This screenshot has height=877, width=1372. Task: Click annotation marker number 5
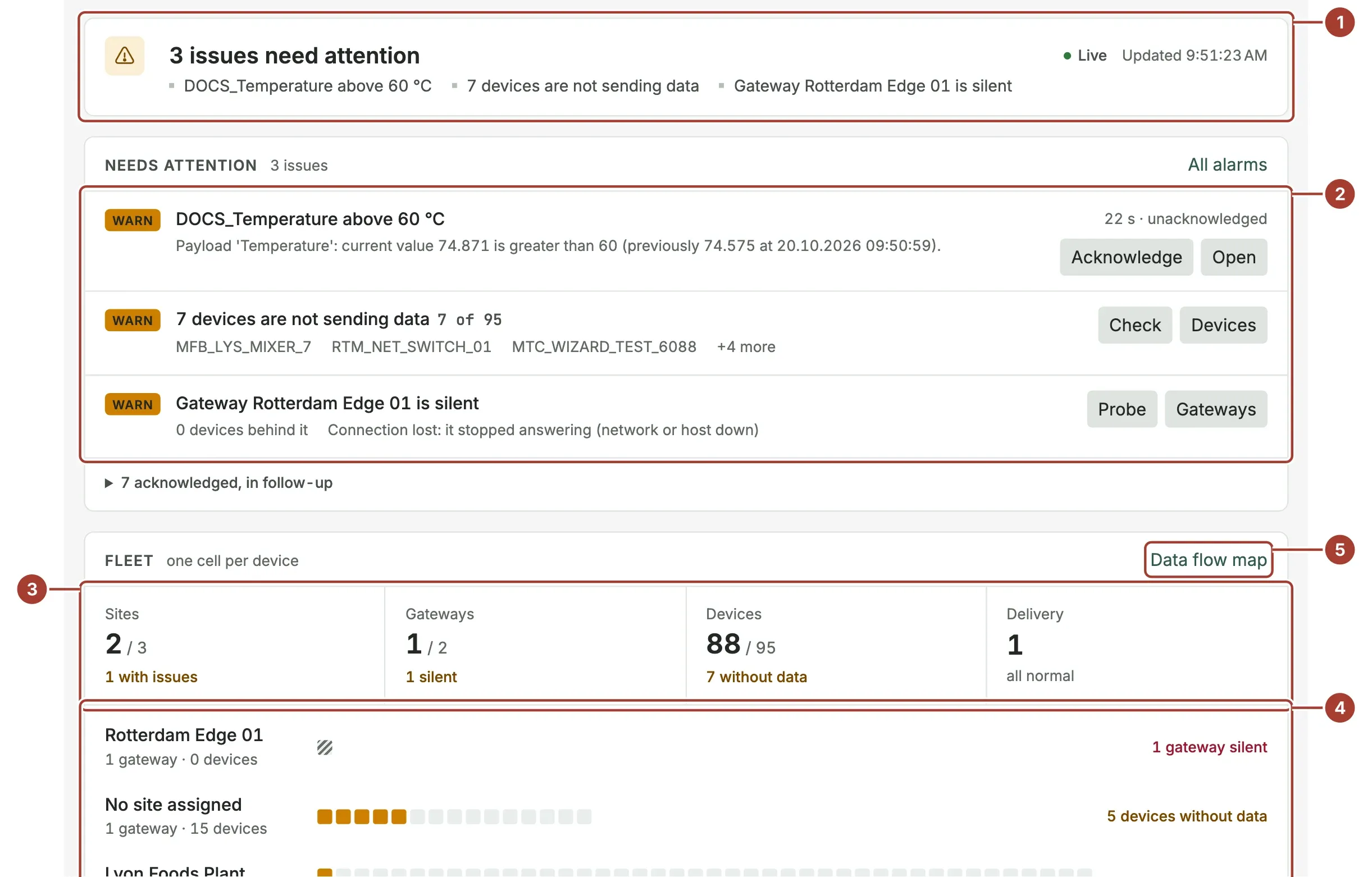[x=1339, y=550]
